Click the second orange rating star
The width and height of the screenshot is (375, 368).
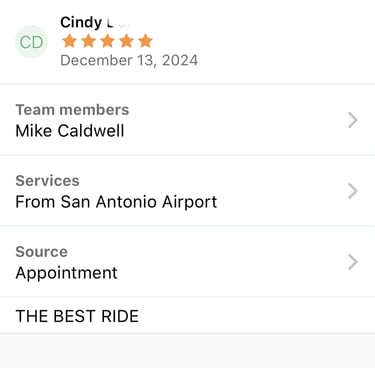[88, 41]
